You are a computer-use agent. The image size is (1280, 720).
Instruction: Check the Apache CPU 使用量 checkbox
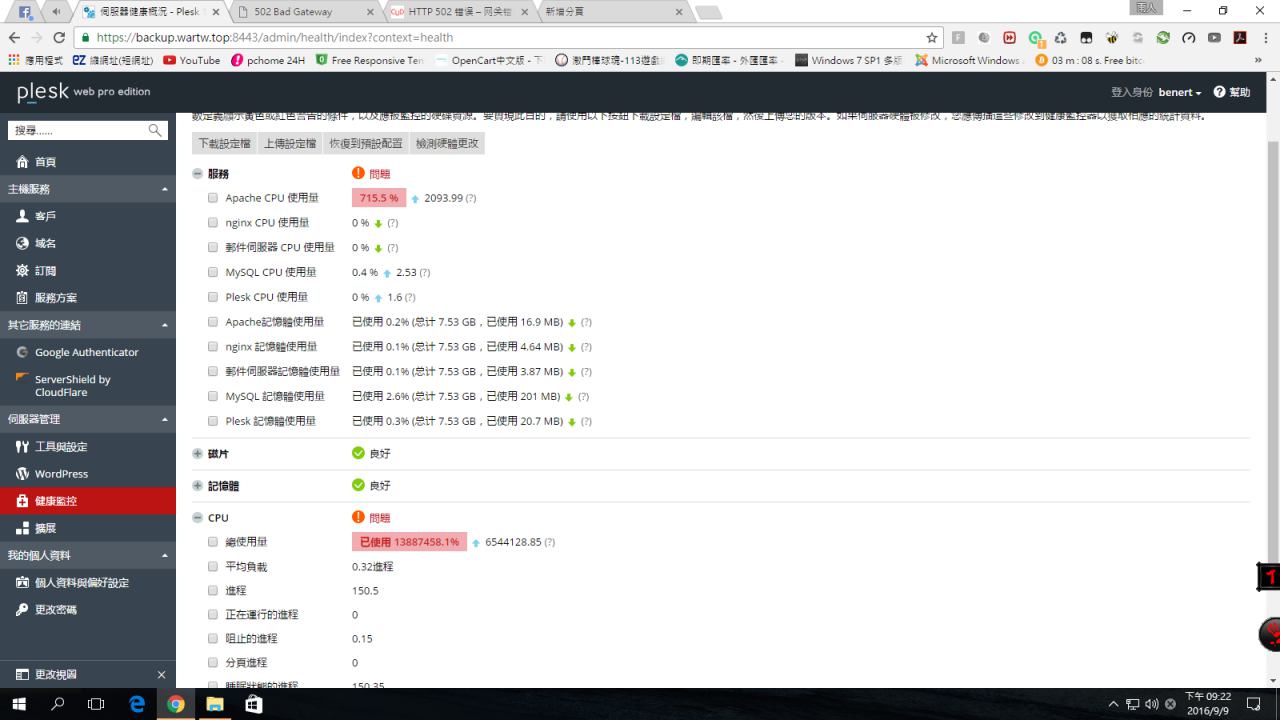point(213,198)
